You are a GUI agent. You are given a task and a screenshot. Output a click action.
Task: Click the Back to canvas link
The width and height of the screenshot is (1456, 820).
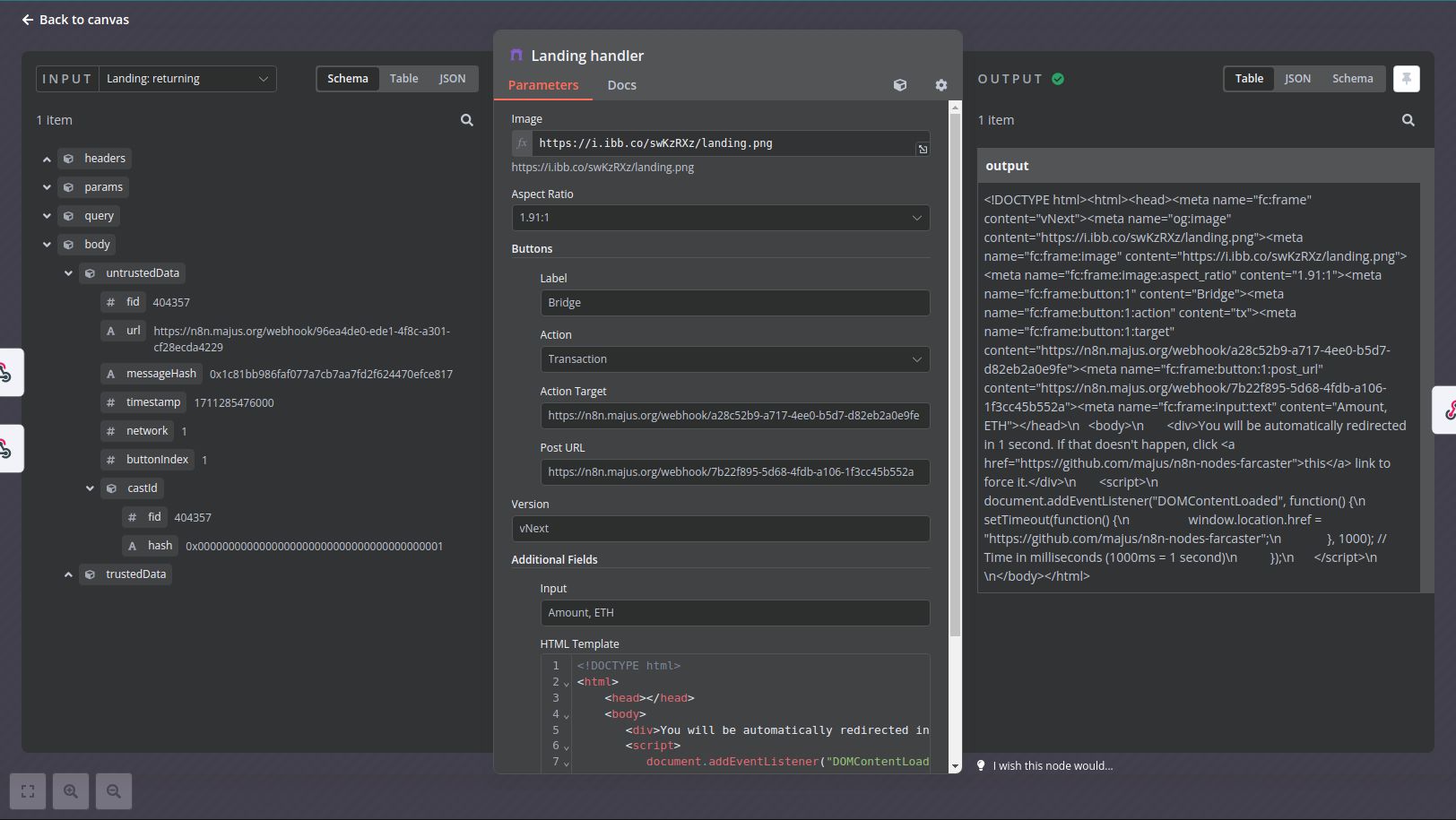click(75, 20)
